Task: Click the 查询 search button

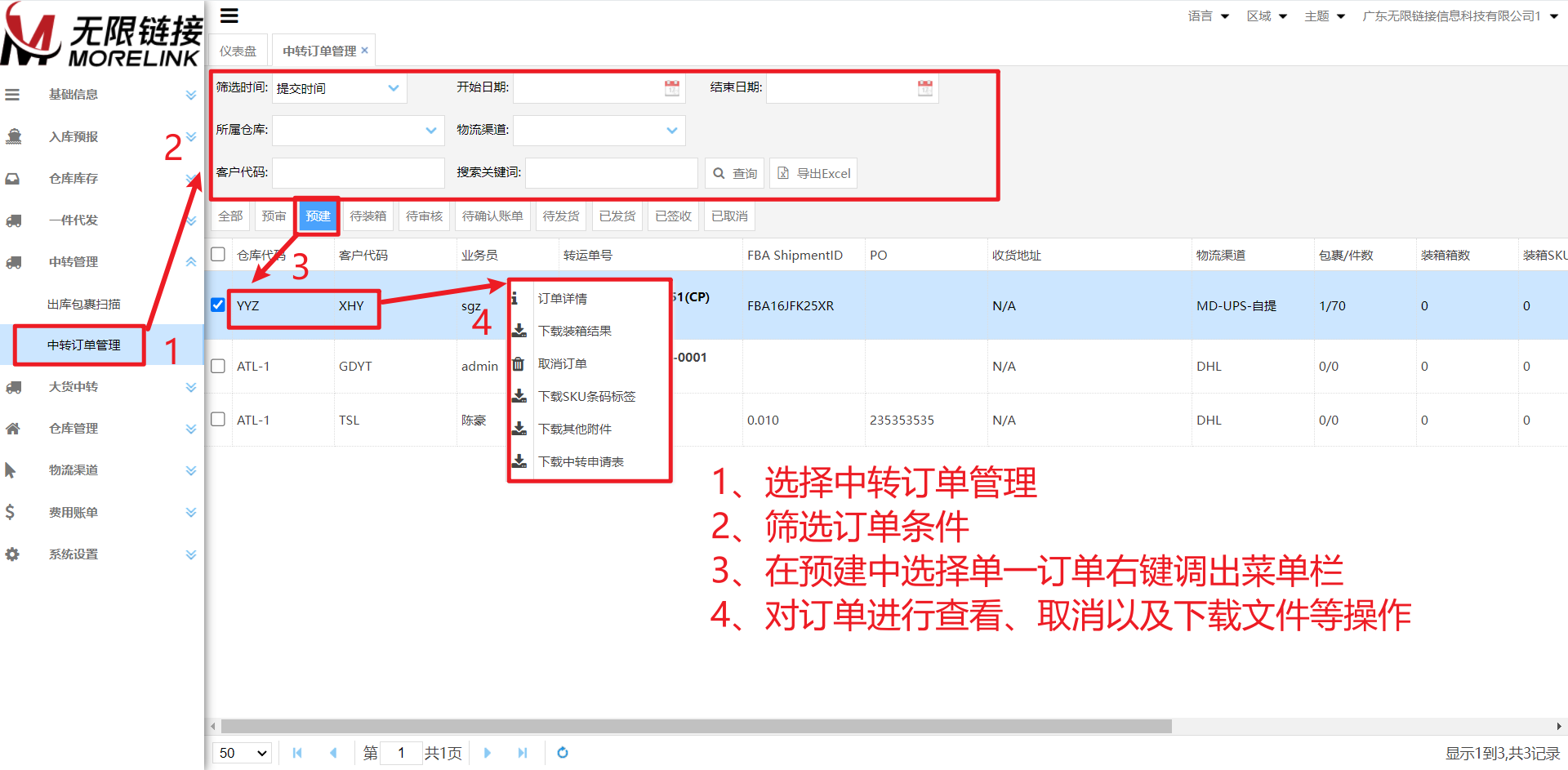Action: (735, 173)
